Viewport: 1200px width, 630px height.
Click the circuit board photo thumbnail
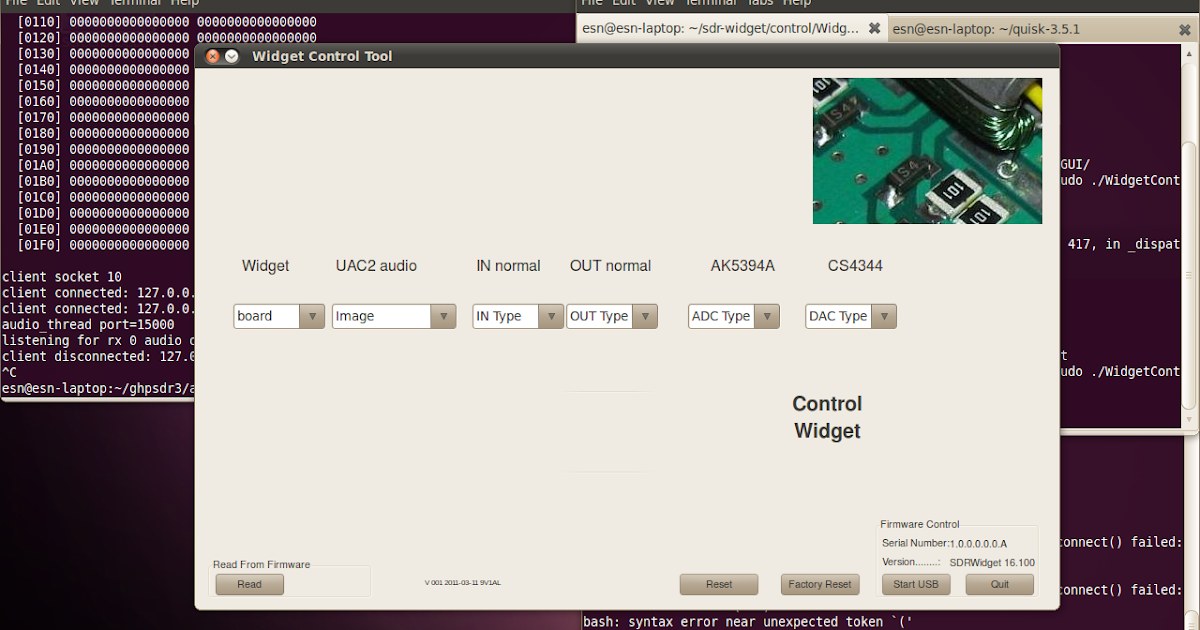(926, 150)
